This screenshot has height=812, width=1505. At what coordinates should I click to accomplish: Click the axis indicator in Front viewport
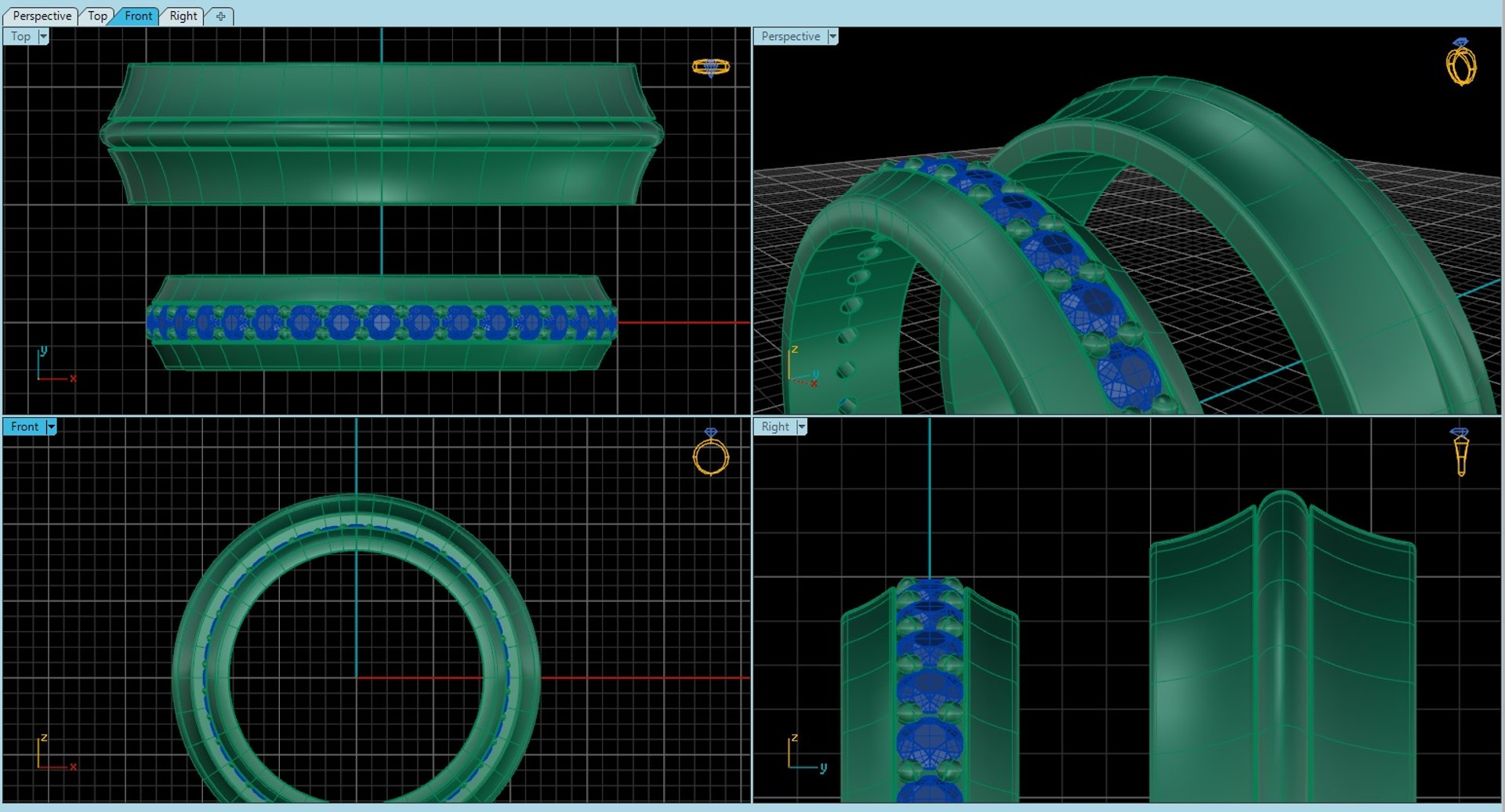click(x=56, y=753)
